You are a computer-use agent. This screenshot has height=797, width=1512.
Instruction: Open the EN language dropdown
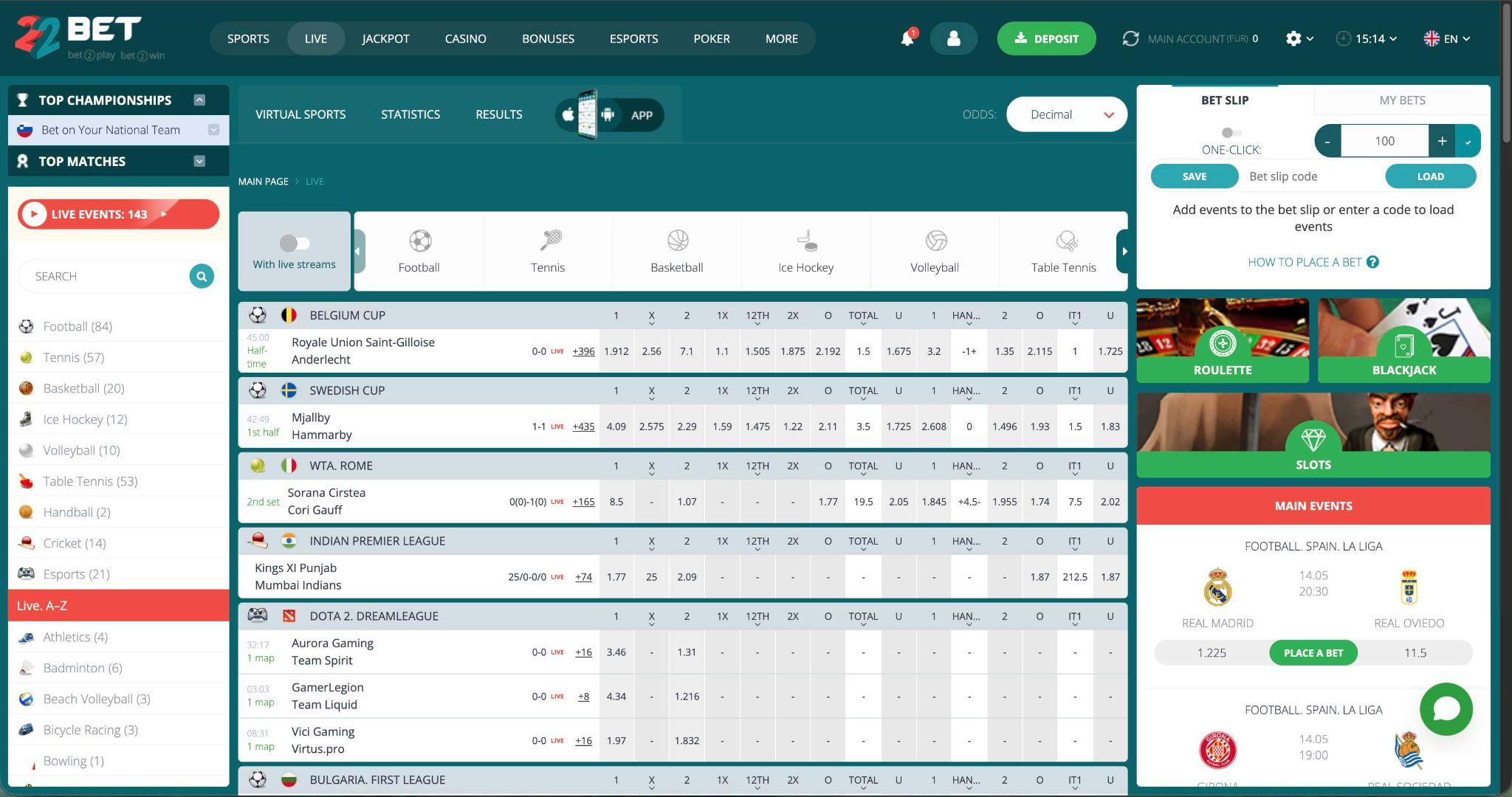[1446, 38]
